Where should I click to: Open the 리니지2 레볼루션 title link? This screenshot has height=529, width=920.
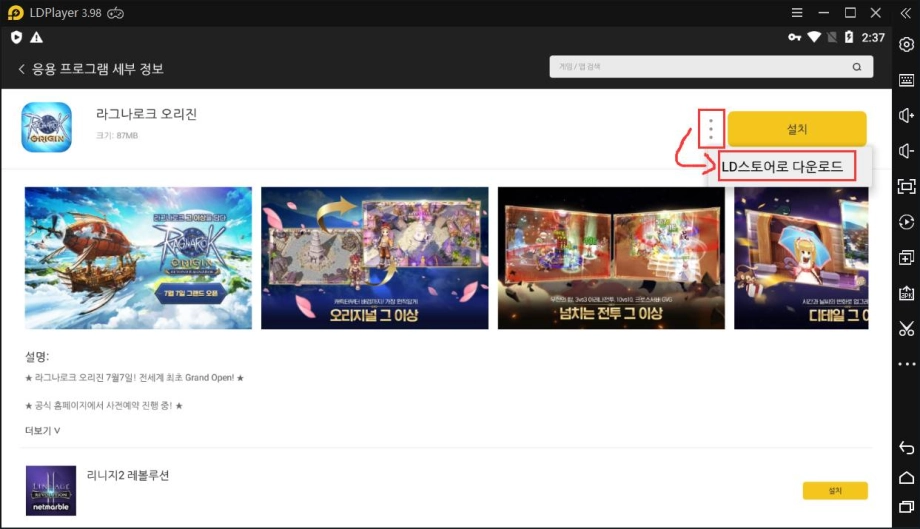click(x=128, y=475)
